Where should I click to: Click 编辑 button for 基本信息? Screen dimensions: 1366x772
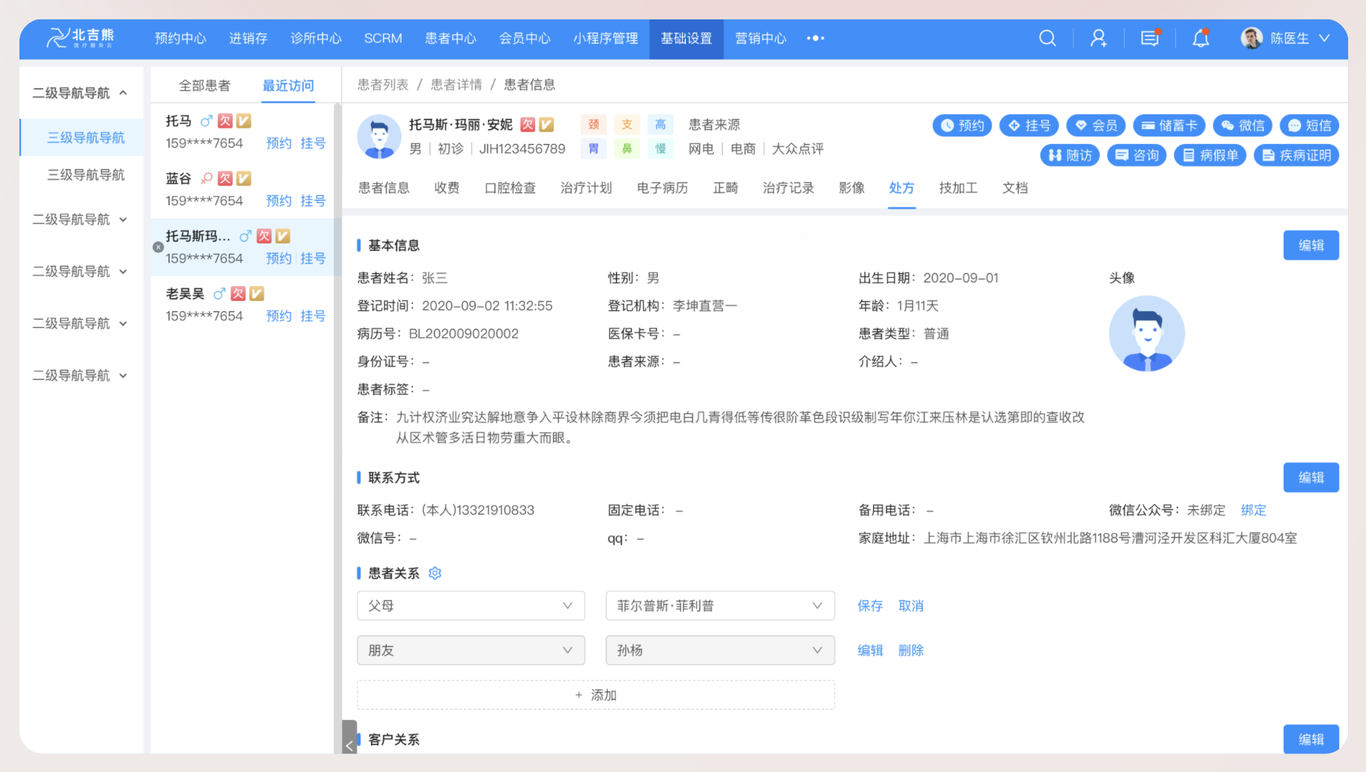(x=1311, y=245)
